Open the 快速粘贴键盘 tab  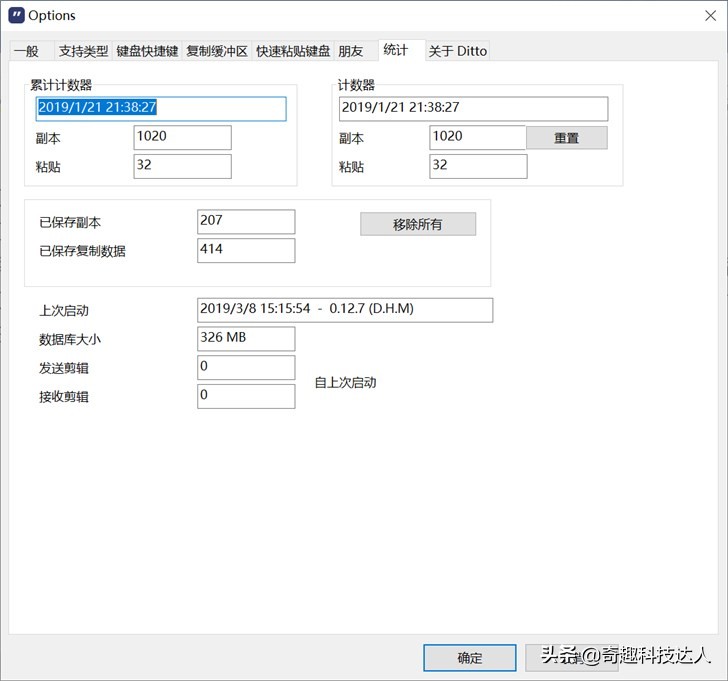click(x=292, y=51)
